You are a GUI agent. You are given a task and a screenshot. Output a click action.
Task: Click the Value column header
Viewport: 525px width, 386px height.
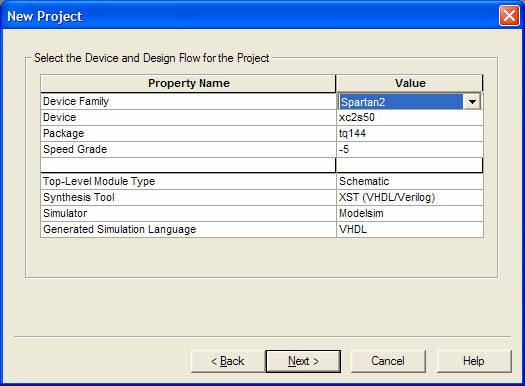tap(409, 83)
